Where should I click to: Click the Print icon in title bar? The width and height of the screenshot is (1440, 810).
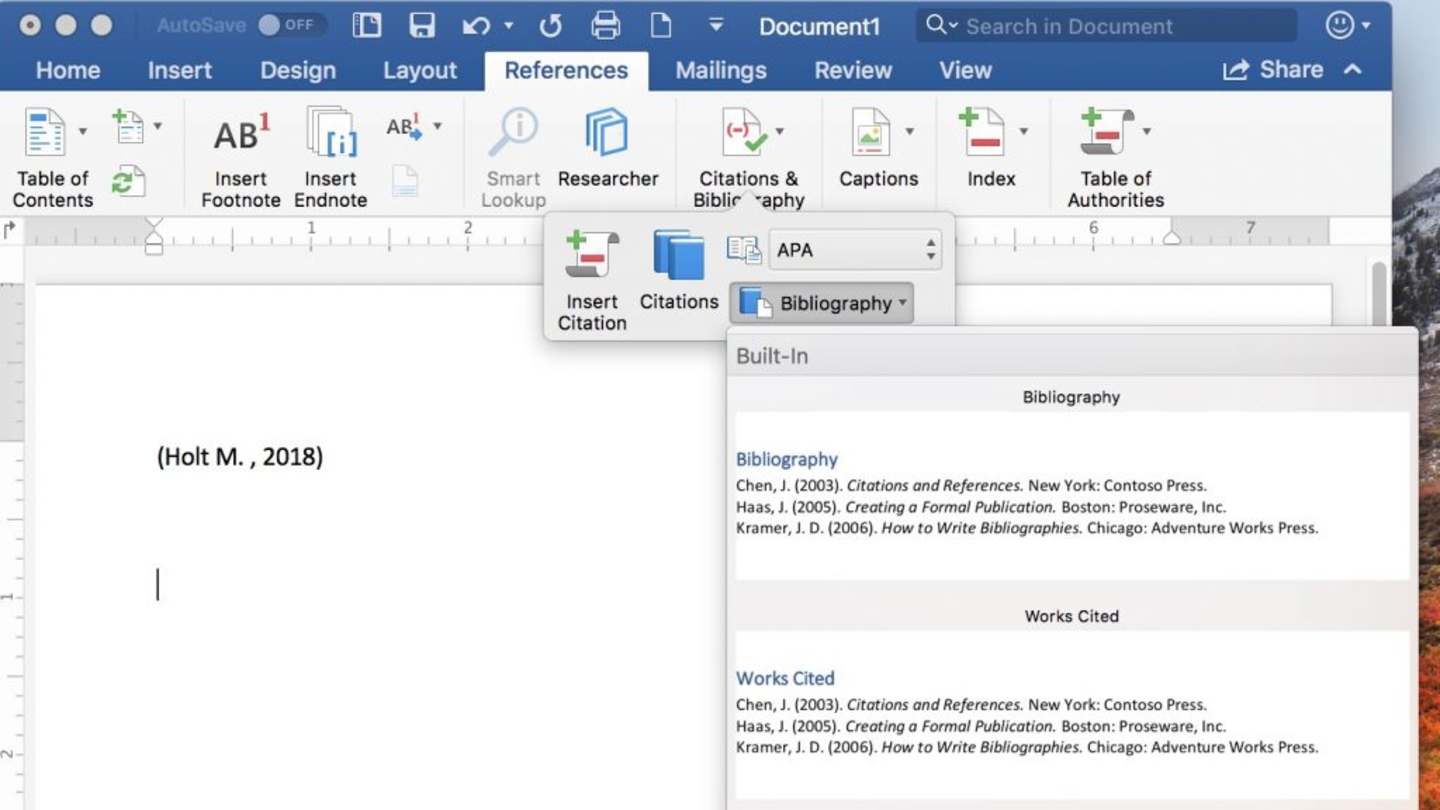605,25
